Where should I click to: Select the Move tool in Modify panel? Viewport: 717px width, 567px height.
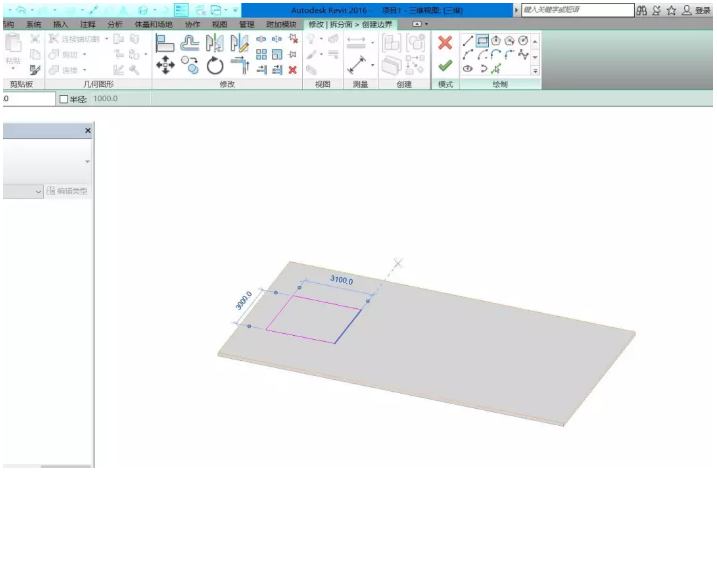click(165, 66)
